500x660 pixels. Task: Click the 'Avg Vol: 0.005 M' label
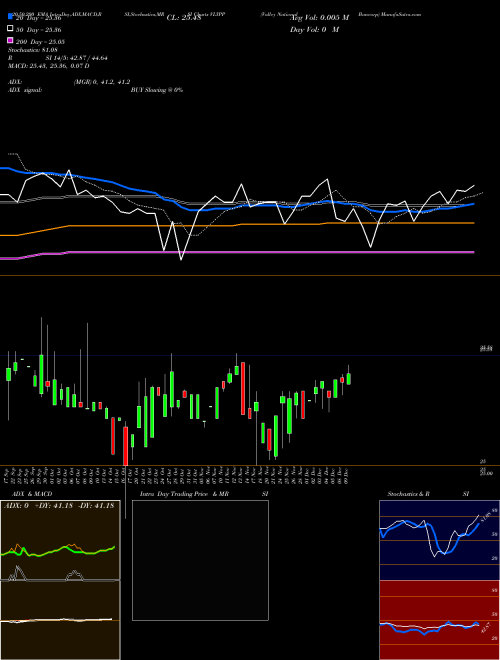coord(320,18)
